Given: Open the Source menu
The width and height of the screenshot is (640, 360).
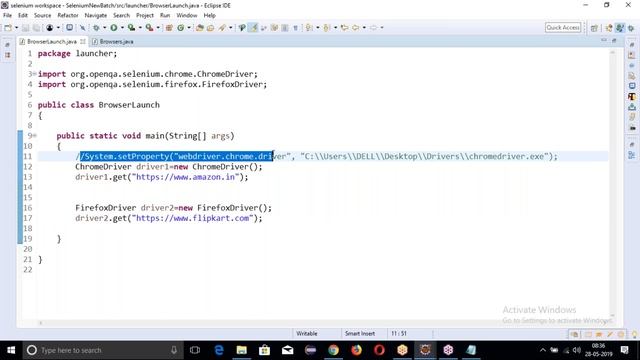Looking at the screenshot, I should click(x=42, y=16).
